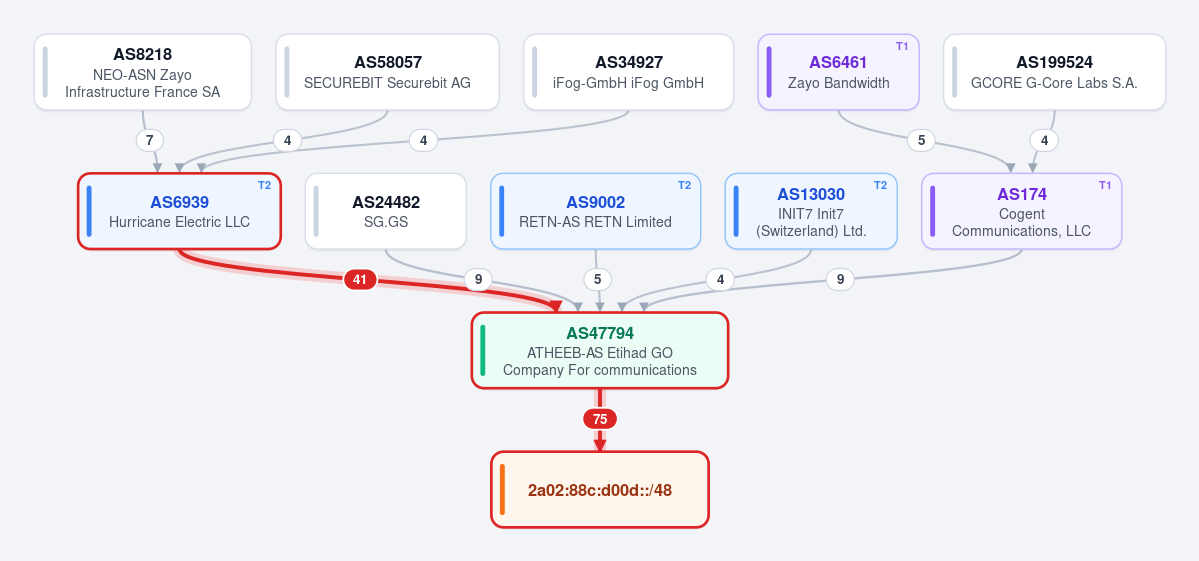This screenshot has height=561, width=1199.
Task: Click the 5 edge label below AS6461
Action: click(921, 141)
